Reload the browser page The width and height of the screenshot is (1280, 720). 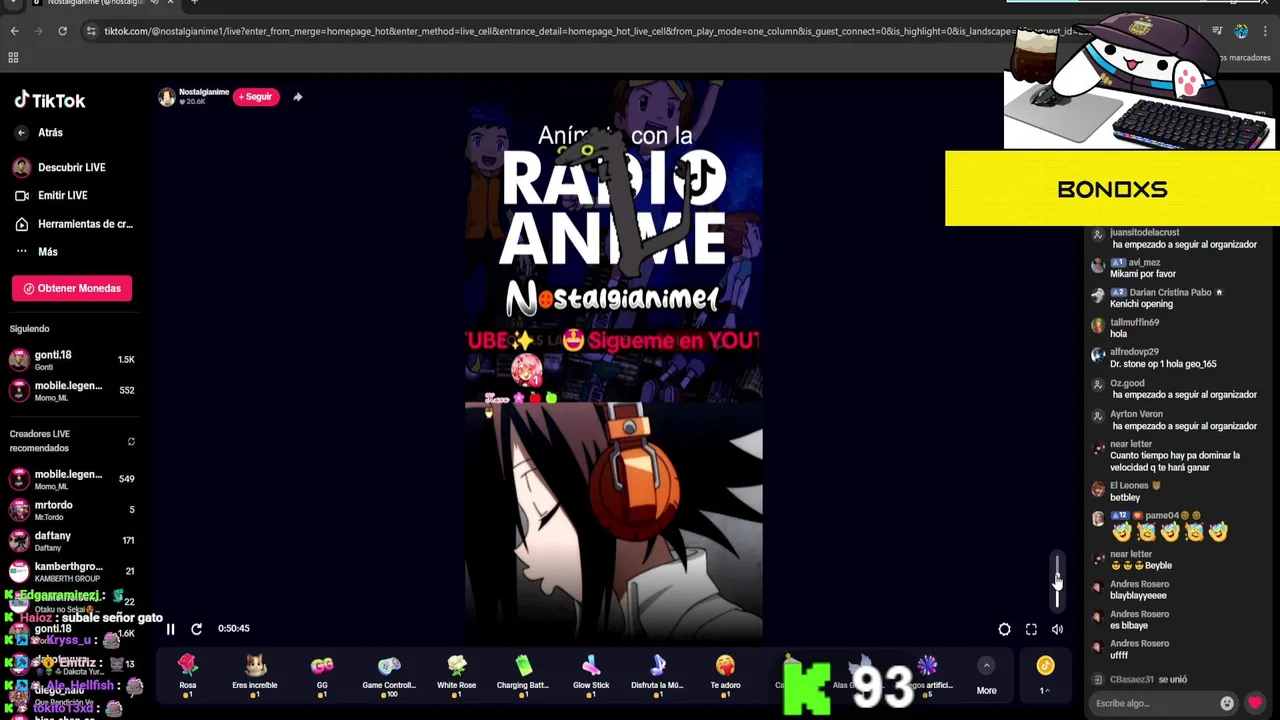tap(62, 31)
